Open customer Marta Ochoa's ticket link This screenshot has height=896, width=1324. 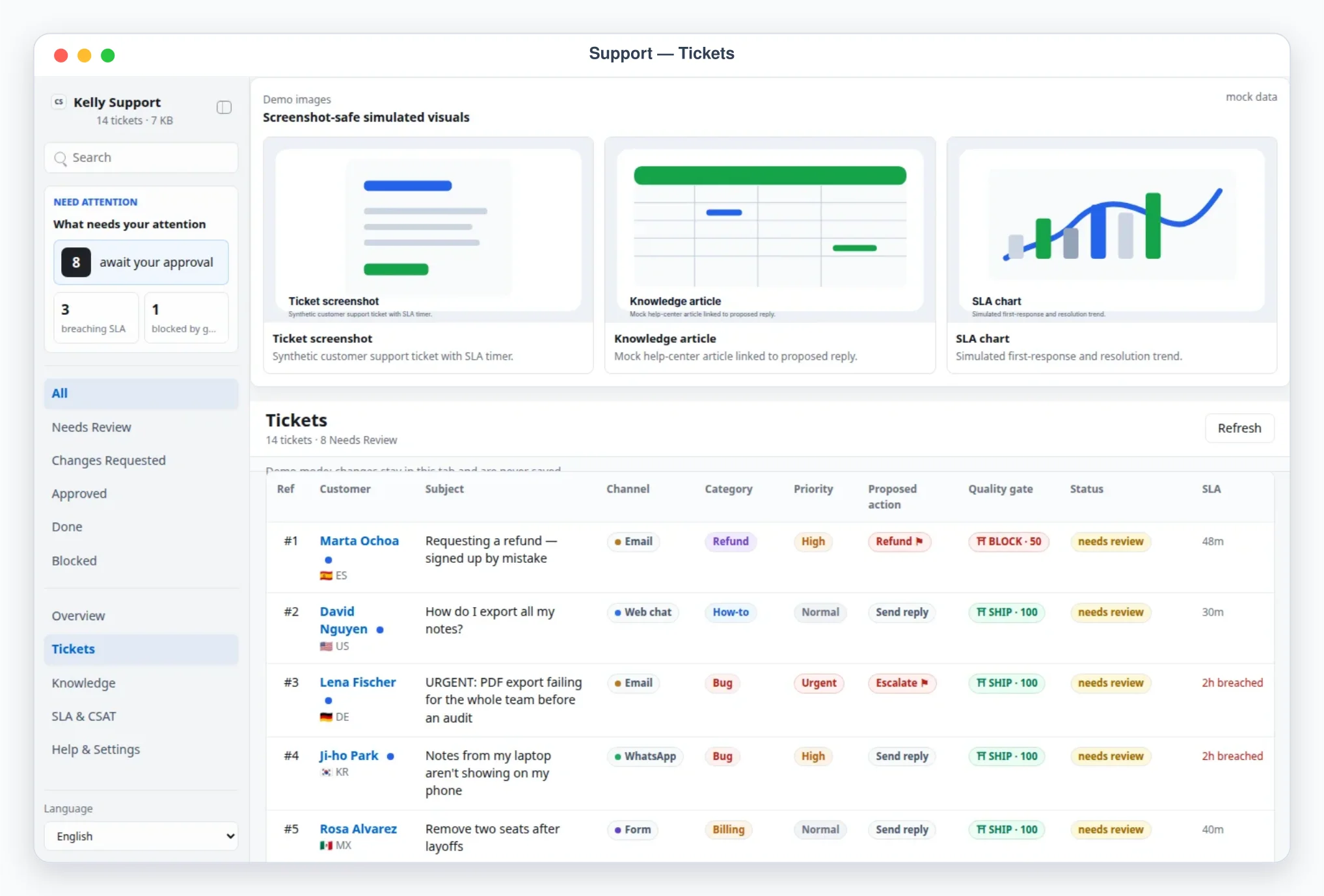[359, 541]
